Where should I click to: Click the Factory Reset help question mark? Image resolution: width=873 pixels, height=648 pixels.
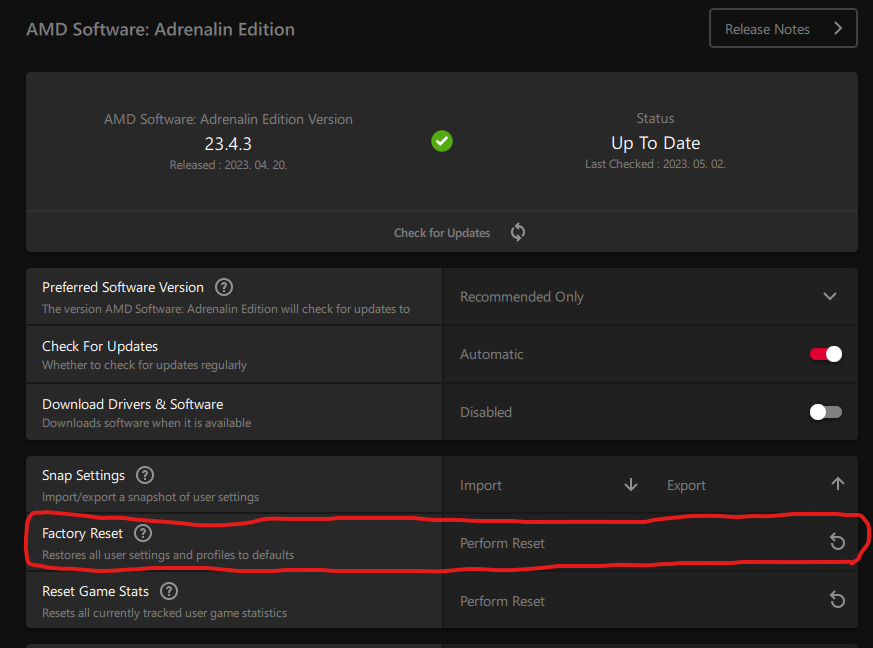(143, 533)
